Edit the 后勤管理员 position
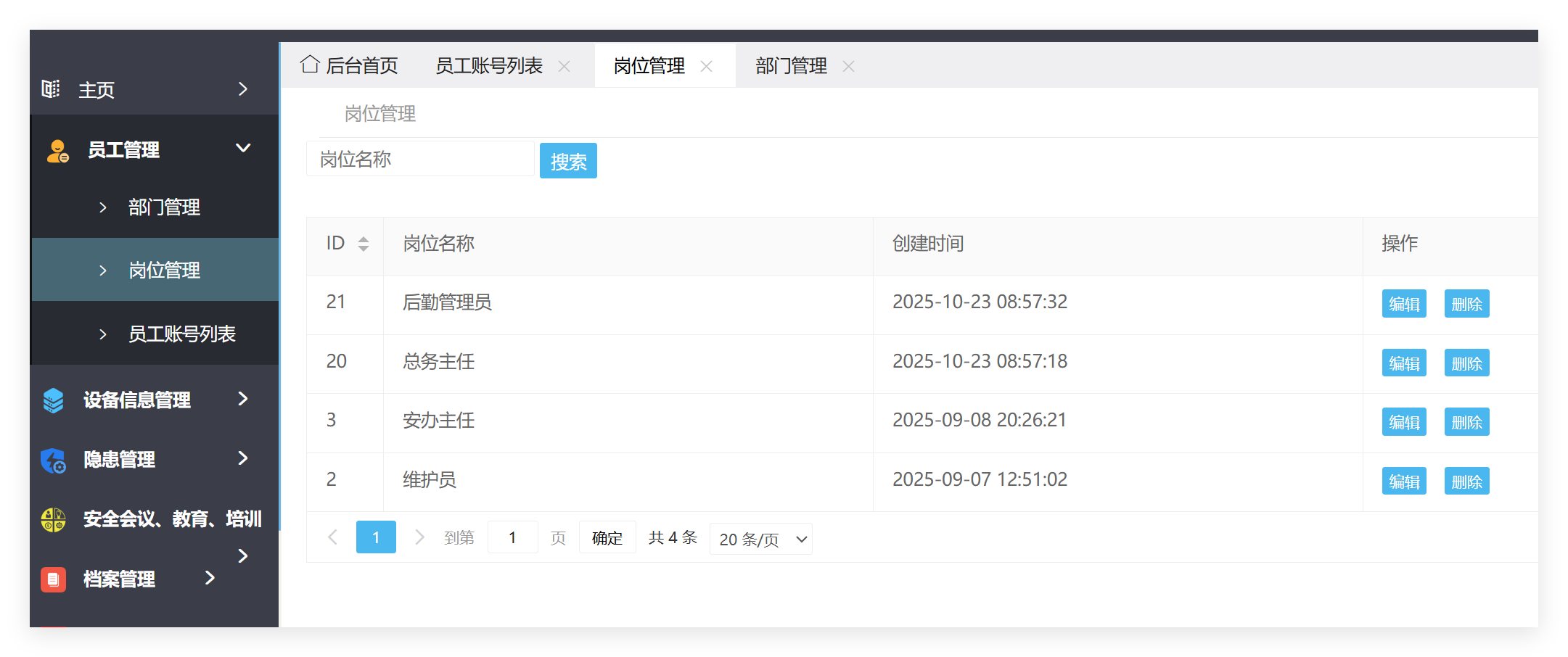Image resolution: width=1568 pixels, height=657 pixels. pos(1403,304)
